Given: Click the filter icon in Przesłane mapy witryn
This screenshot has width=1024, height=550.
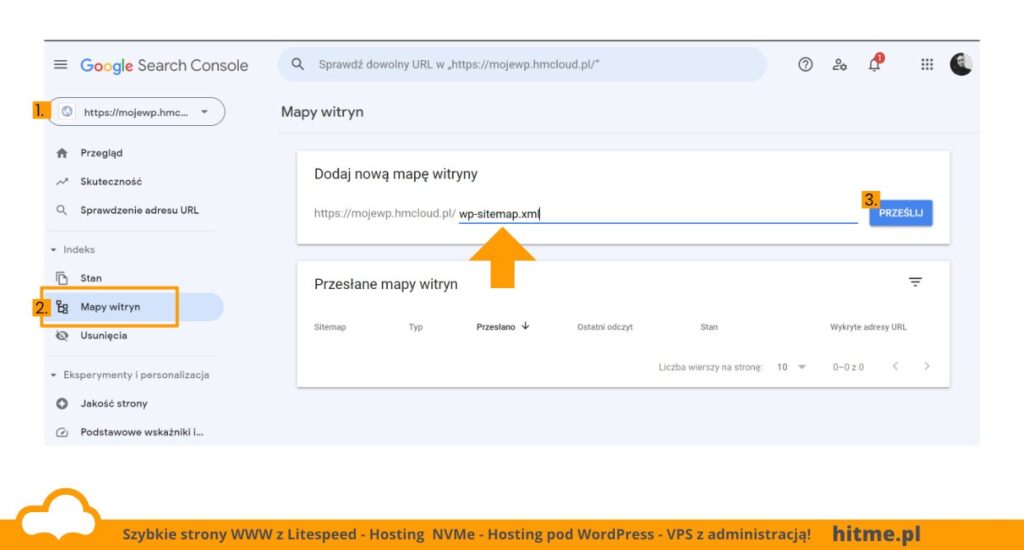Looking at the screenshot, I should 915,282.
